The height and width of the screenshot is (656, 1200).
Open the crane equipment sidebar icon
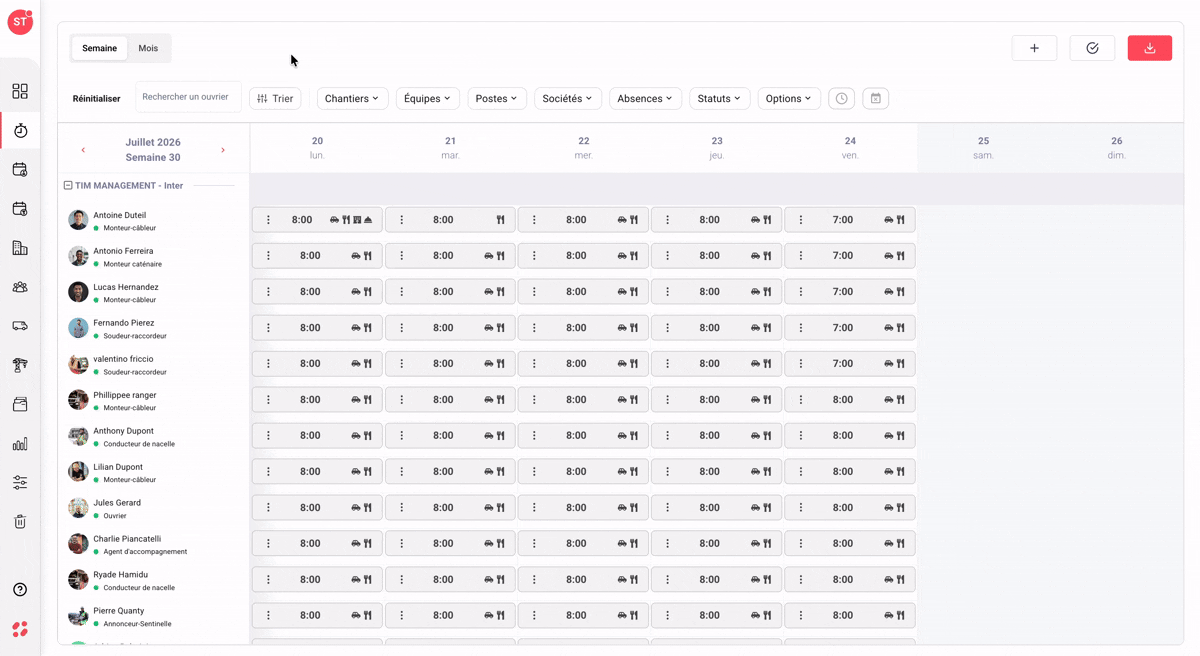[x=20, y=365]
